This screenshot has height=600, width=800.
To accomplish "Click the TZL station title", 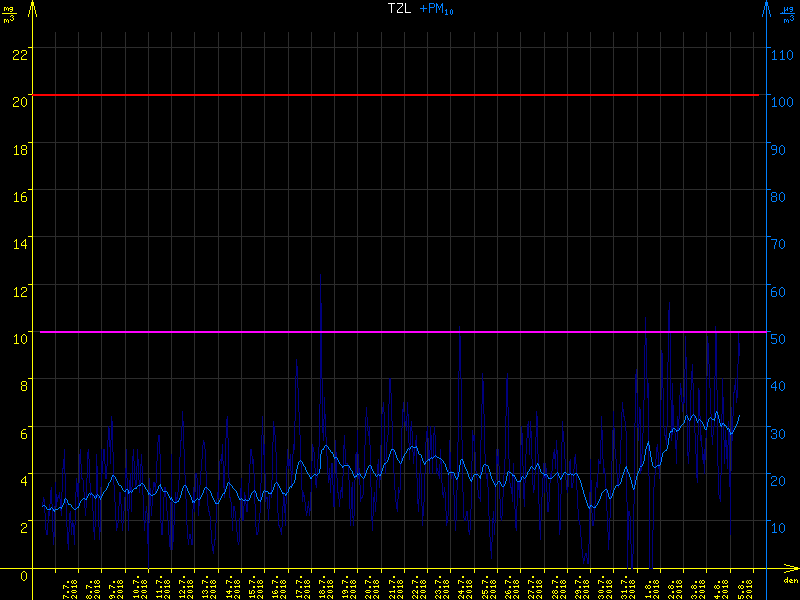I will pos(400,9).
